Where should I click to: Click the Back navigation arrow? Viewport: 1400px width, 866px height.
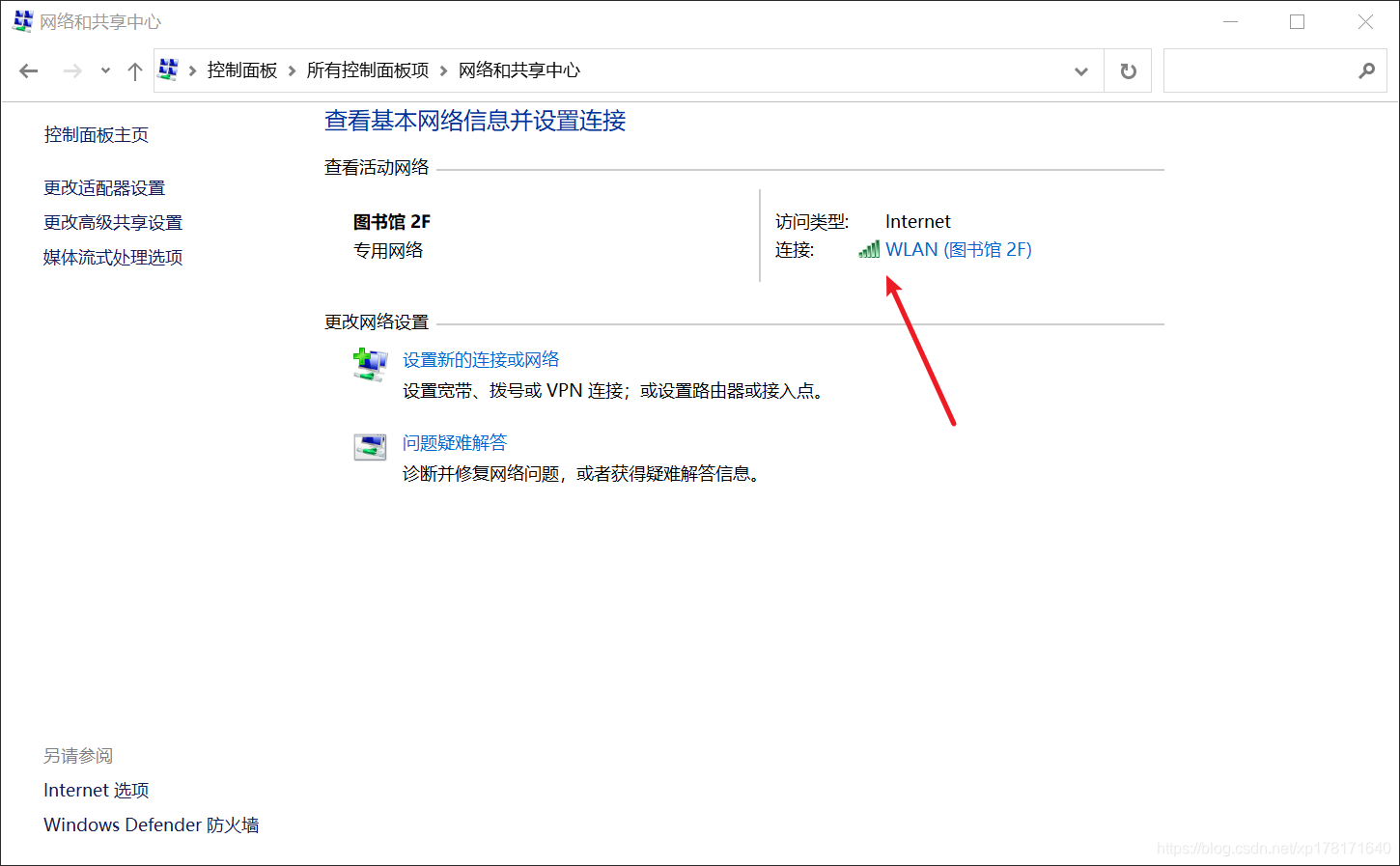coord(29,70)
